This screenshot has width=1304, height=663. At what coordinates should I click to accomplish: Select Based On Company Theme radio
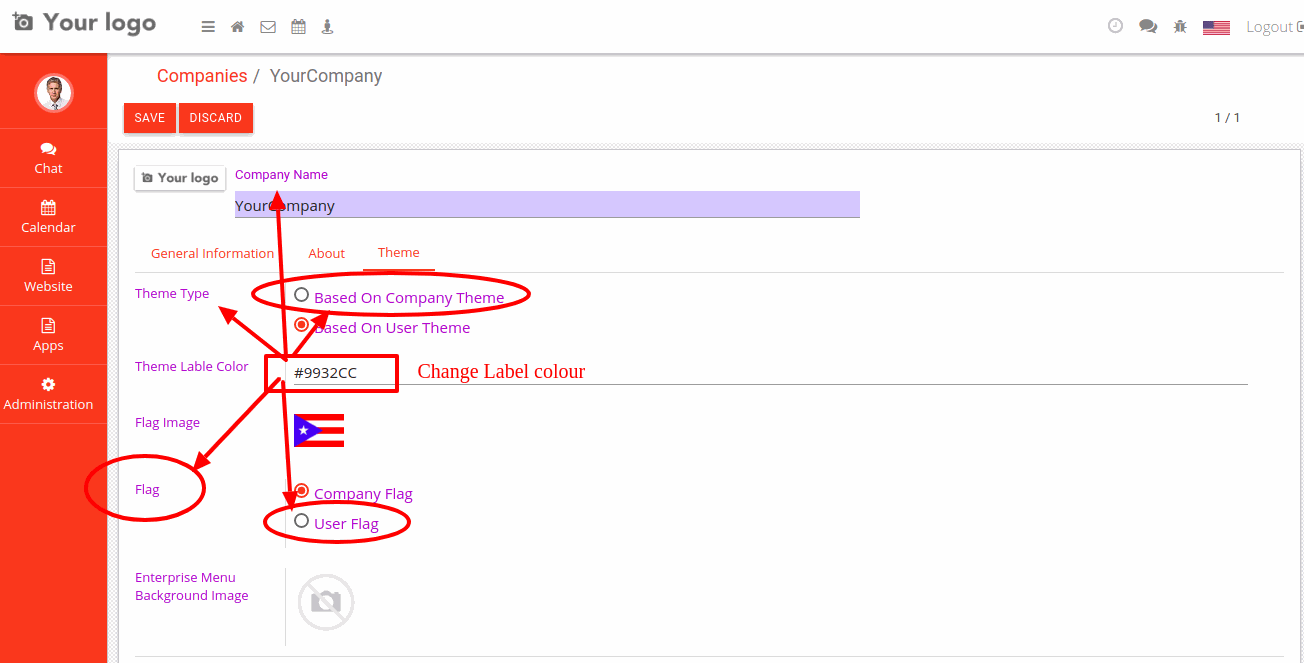click(302, 295)
